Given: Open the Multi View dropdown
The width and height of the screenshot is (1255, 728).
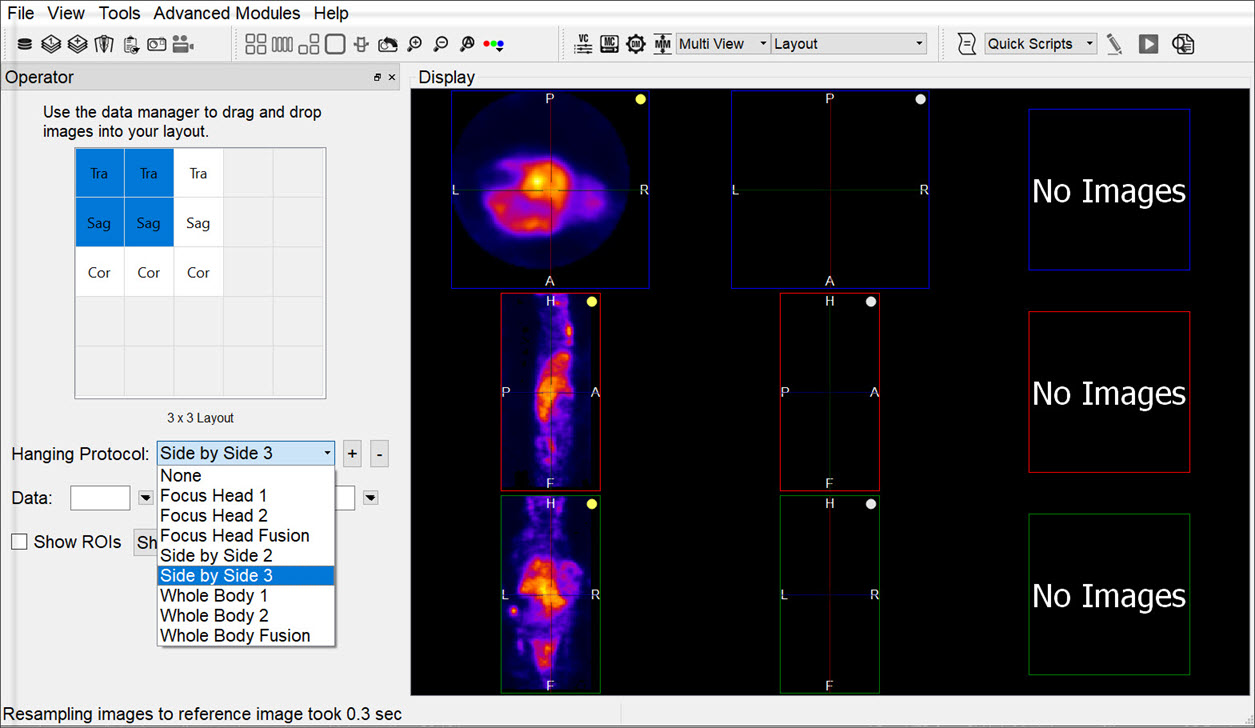Looking at the screenshot, I should (x=723, y=44).
